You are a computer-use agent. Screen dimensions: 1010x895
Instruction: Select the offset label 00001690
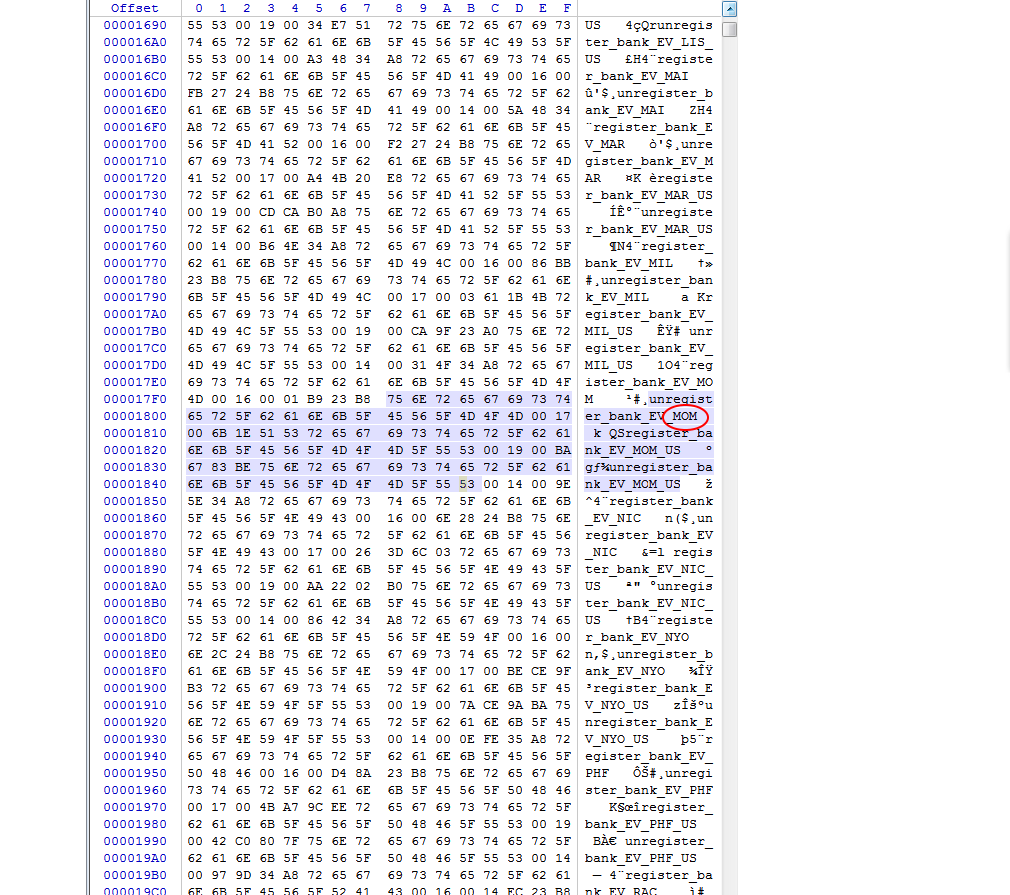tap(135, 25)
